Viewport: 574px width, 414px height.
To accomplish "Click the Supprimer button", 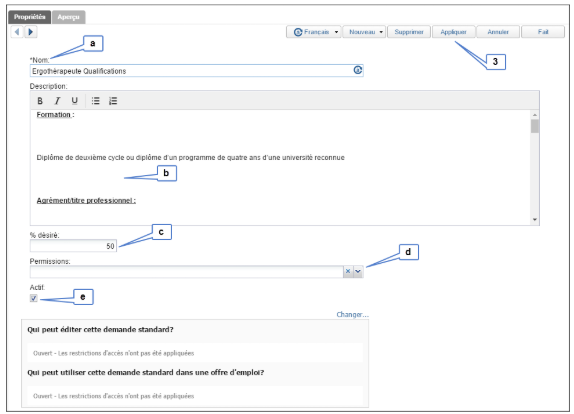I will [409, 32].
